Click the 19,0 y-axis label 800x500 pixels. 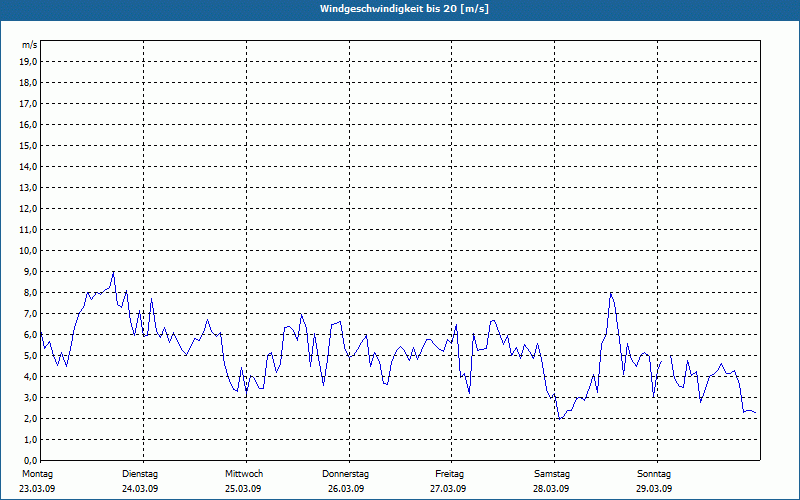click(x=28, y=62)
